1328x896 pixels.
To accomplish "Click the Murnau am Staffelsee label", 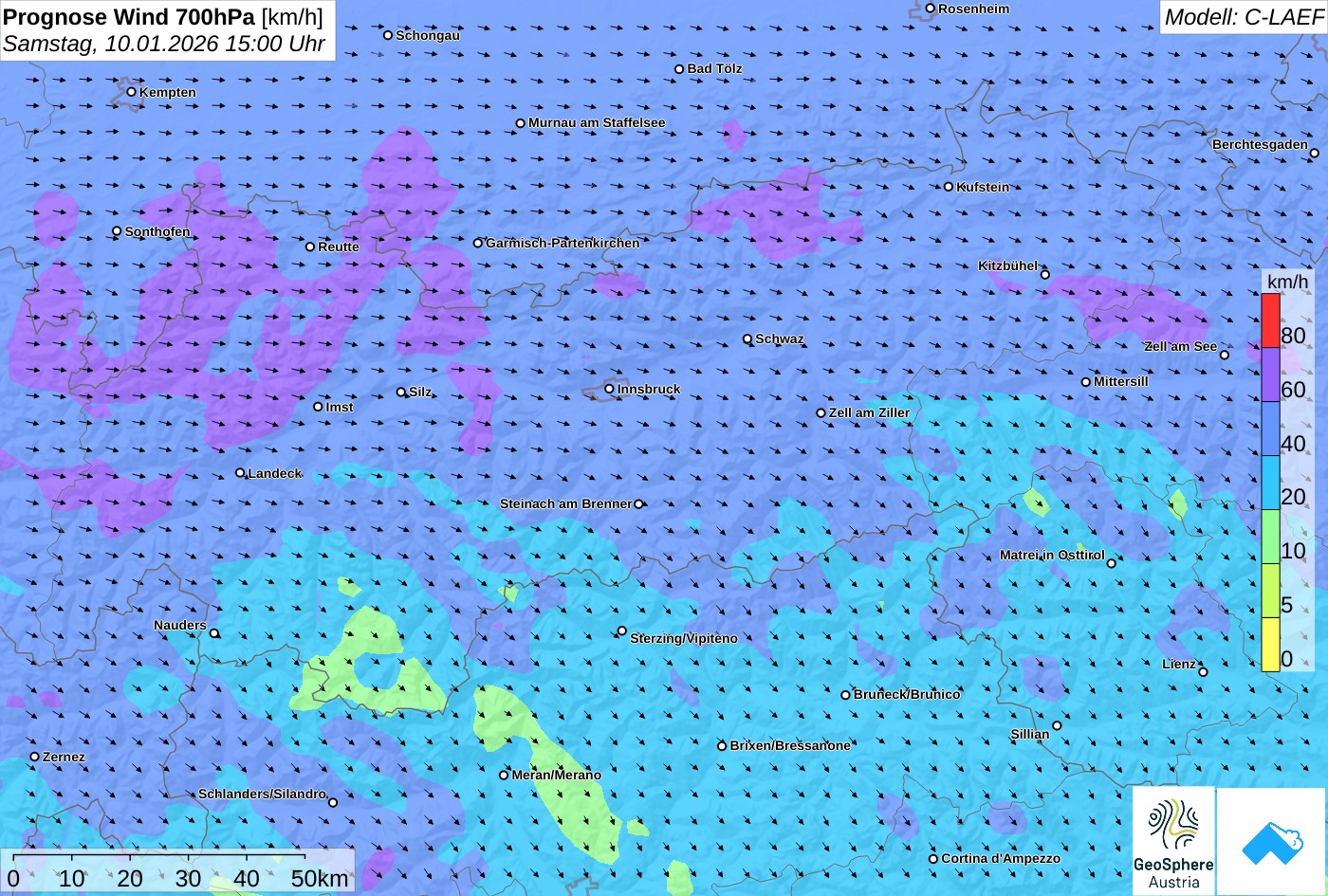I will 597,122.
